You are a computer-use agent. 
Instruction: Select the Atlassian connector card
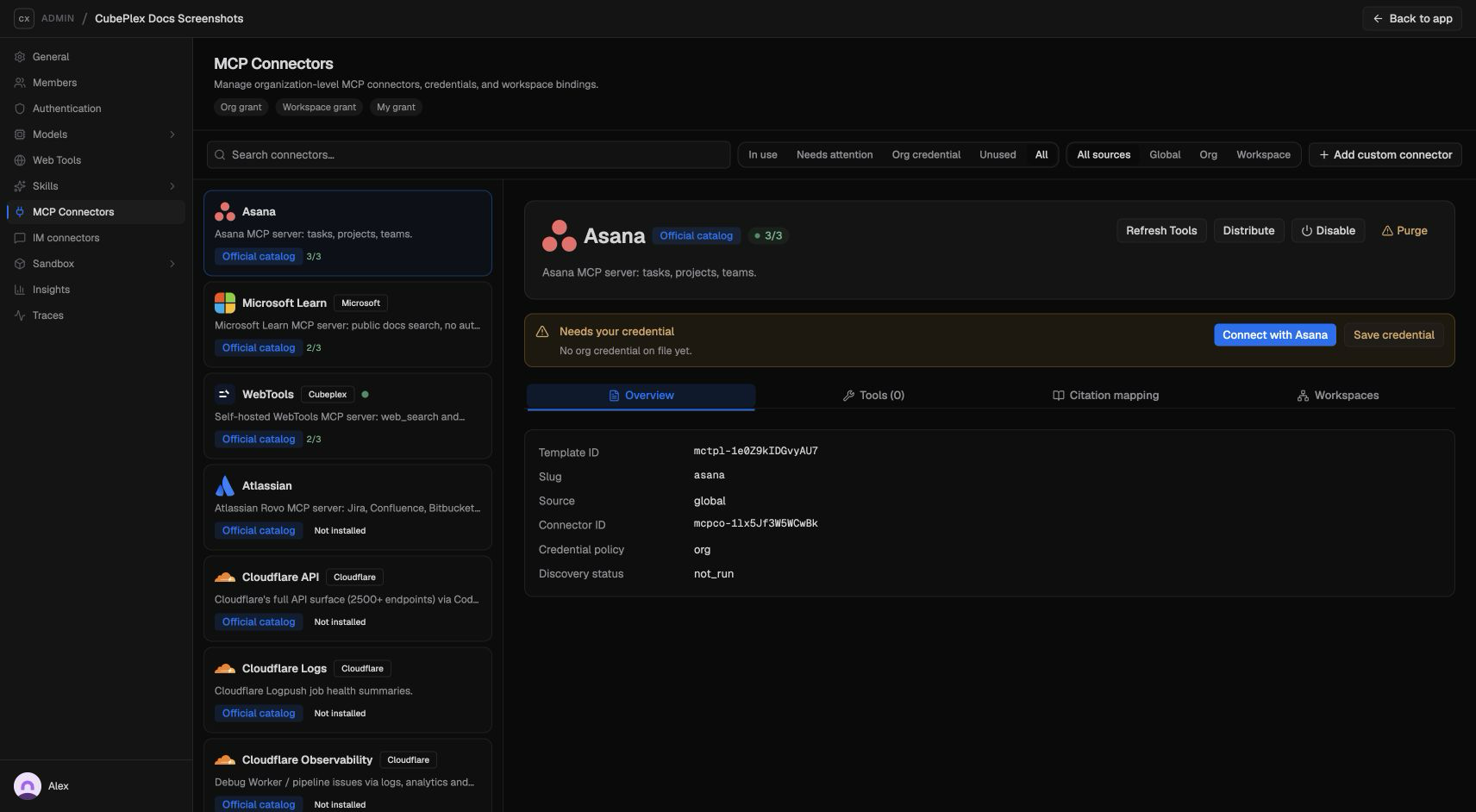347,507
